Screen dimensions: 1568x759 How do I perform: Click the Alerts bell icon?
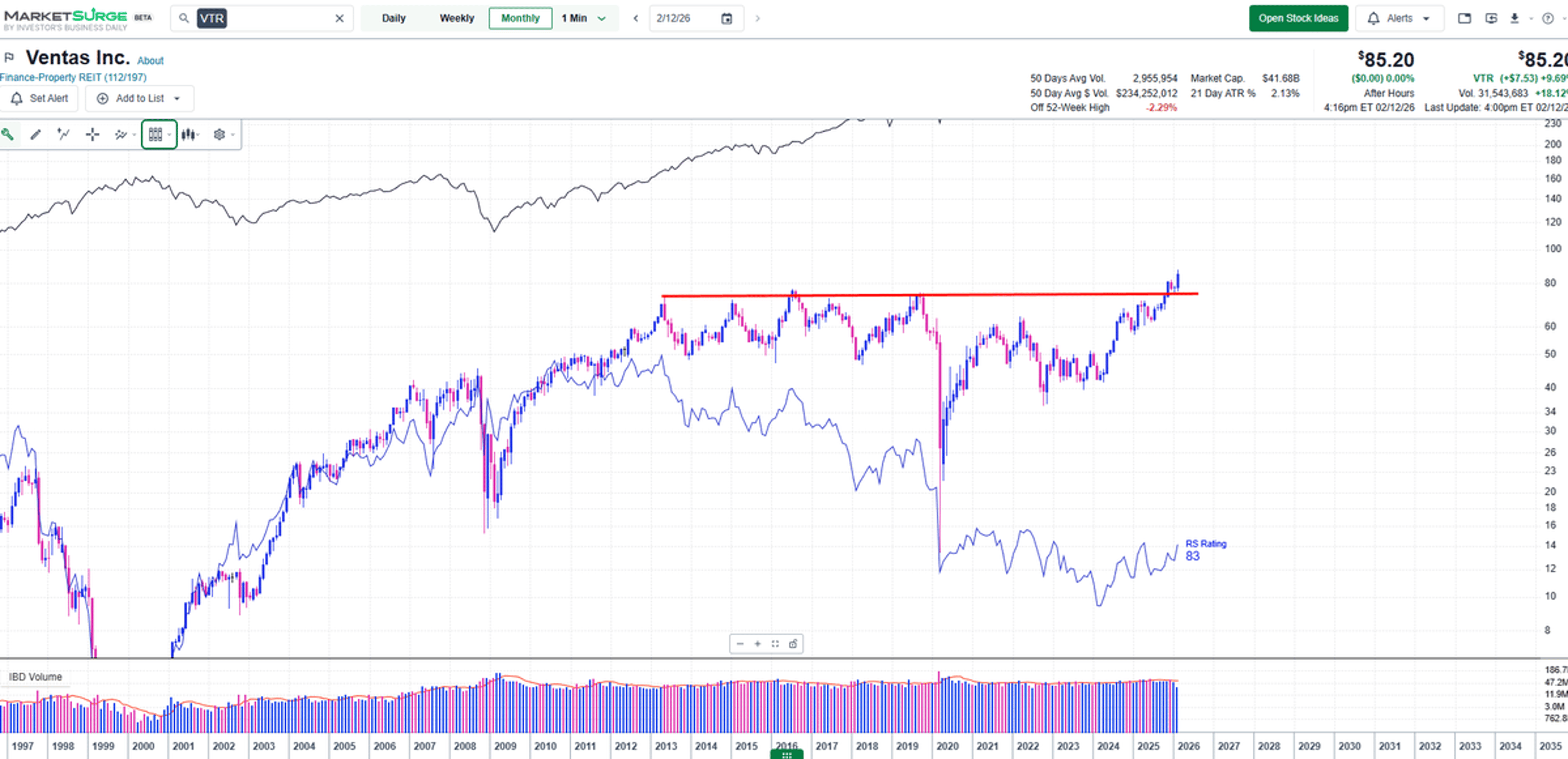(1374, 18)
